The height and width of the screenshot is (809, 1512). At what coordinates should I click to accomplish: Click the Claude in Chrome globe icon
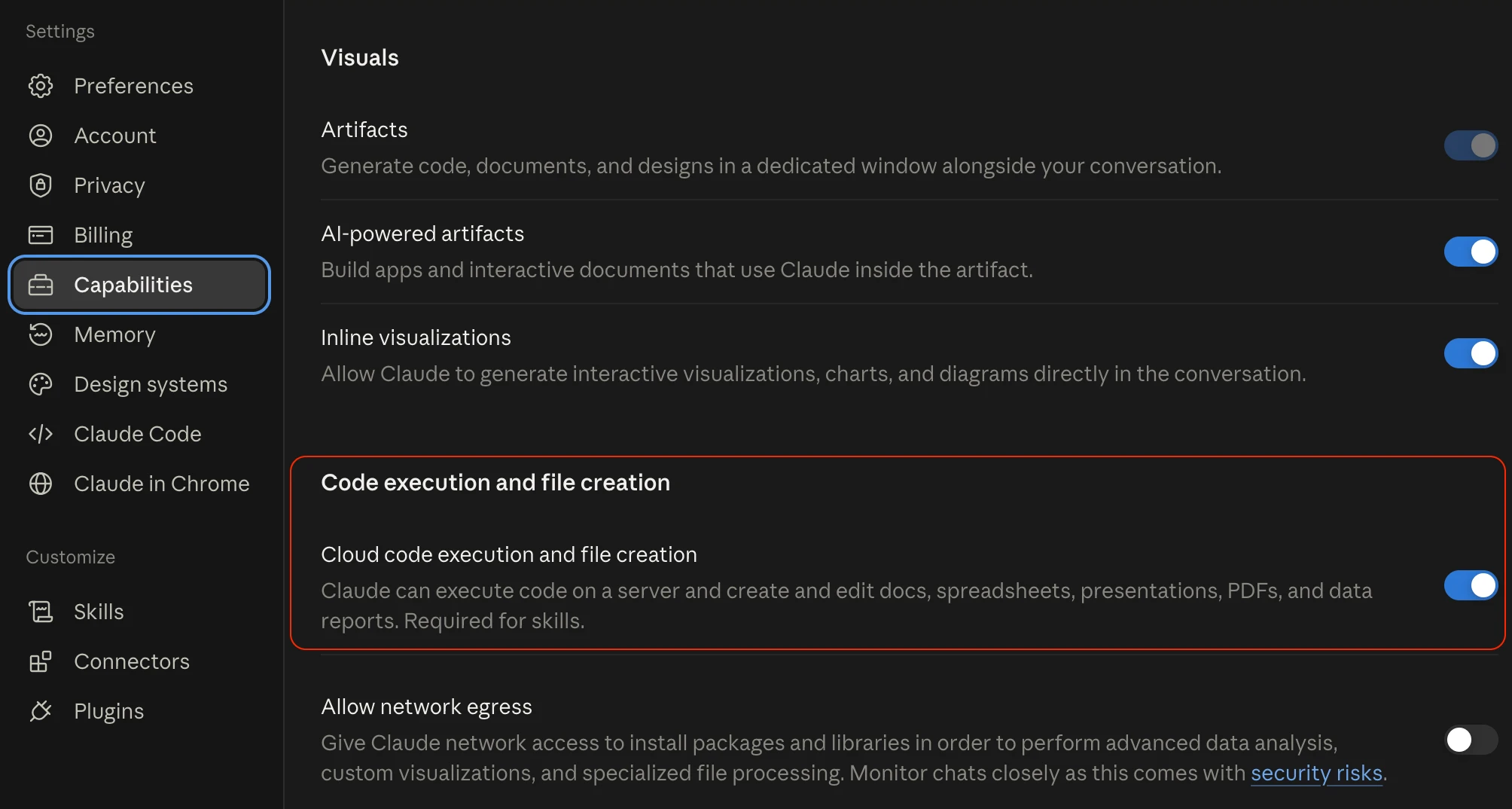41,484
